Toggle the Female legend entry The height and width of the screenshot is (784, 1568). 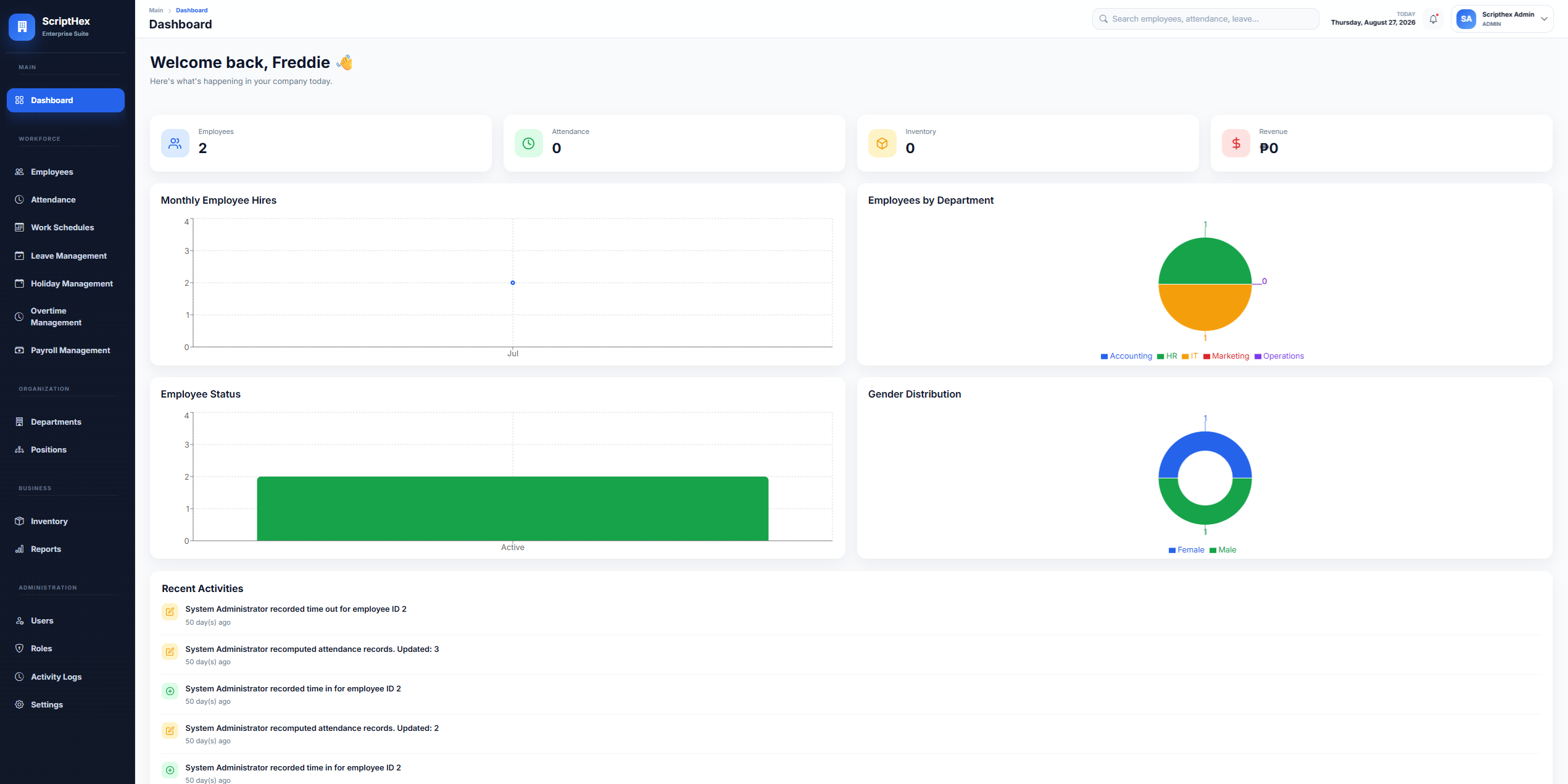pos(1186,550)
